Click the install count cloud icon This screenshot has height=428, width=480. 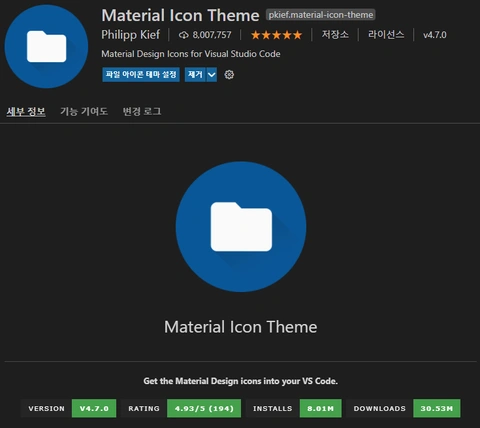[184, 35]
